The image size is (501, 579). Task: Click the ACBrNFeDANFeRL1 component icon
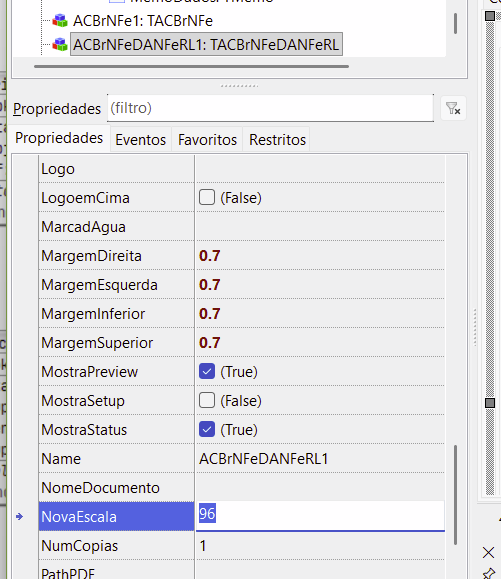click(60, 45)
